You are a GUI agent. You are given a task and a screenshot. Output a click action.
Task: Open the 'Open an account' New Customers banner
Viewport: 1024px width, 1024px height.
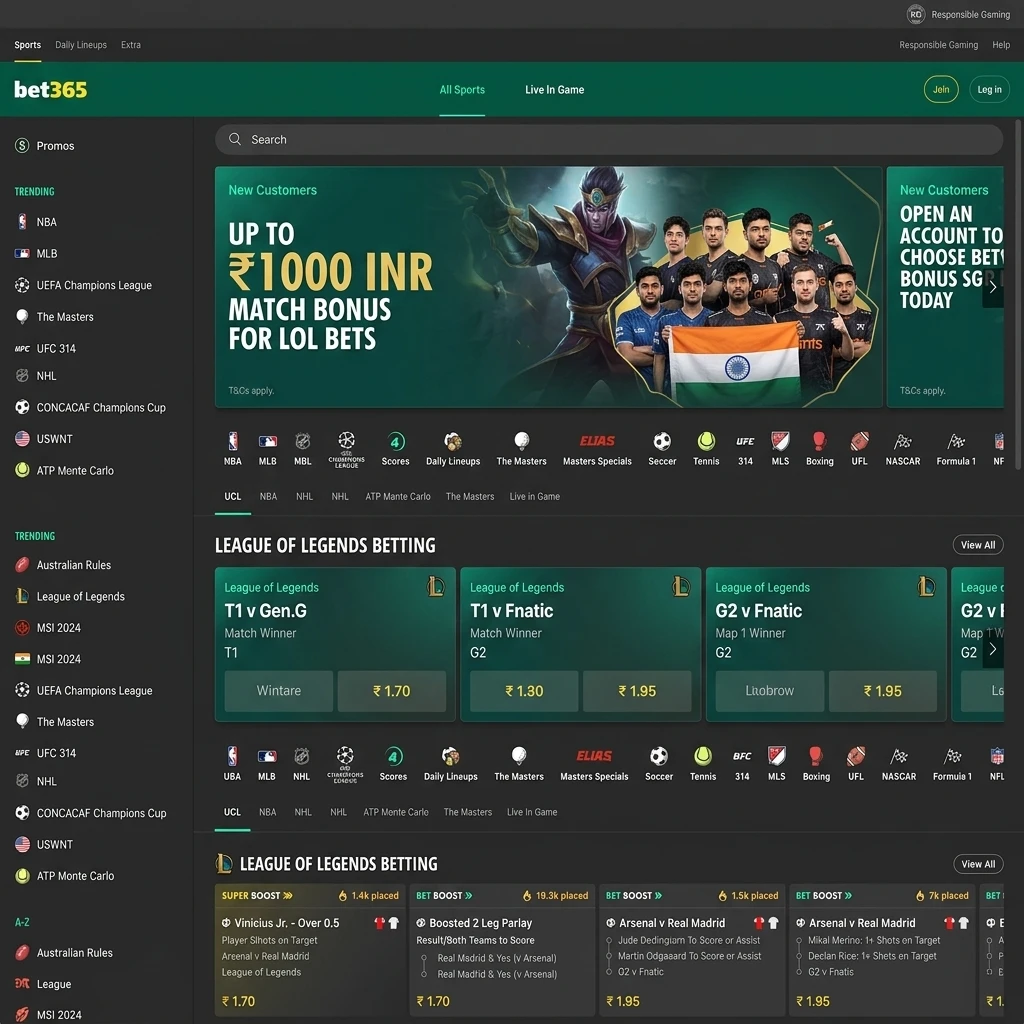[x=945, y=287]
